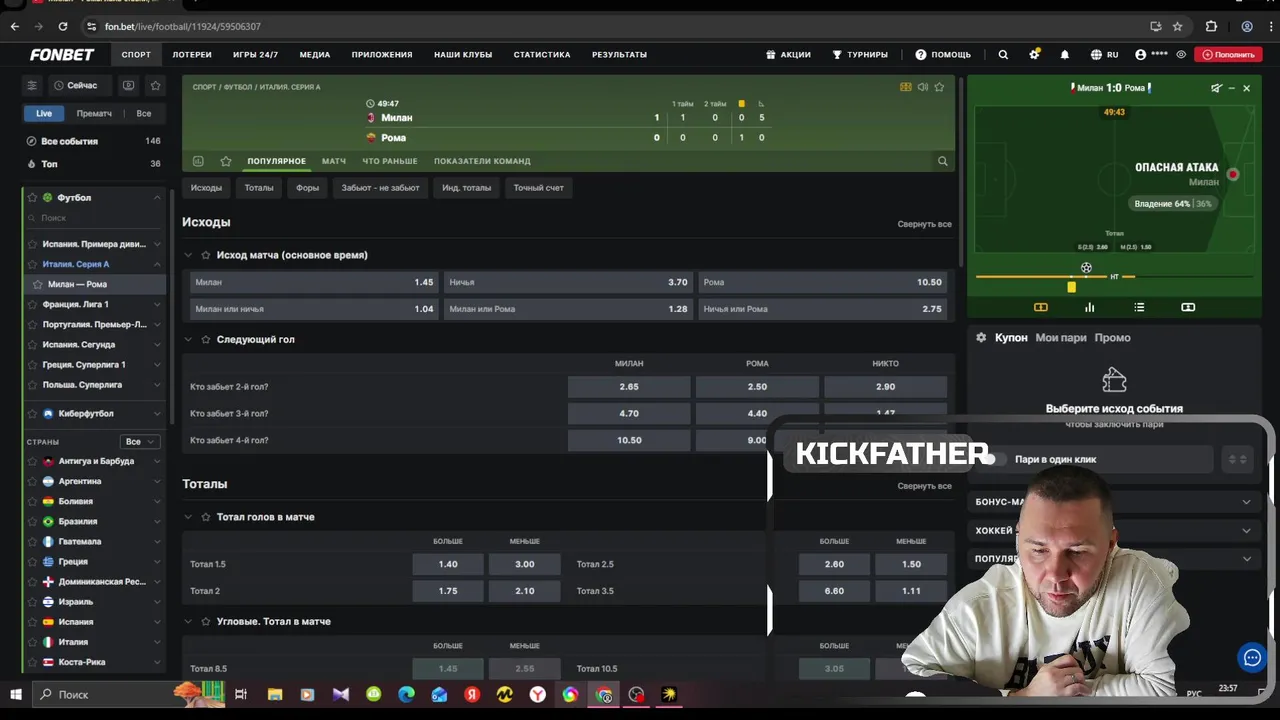Expand the Киберфутбол section

[157, 414]
